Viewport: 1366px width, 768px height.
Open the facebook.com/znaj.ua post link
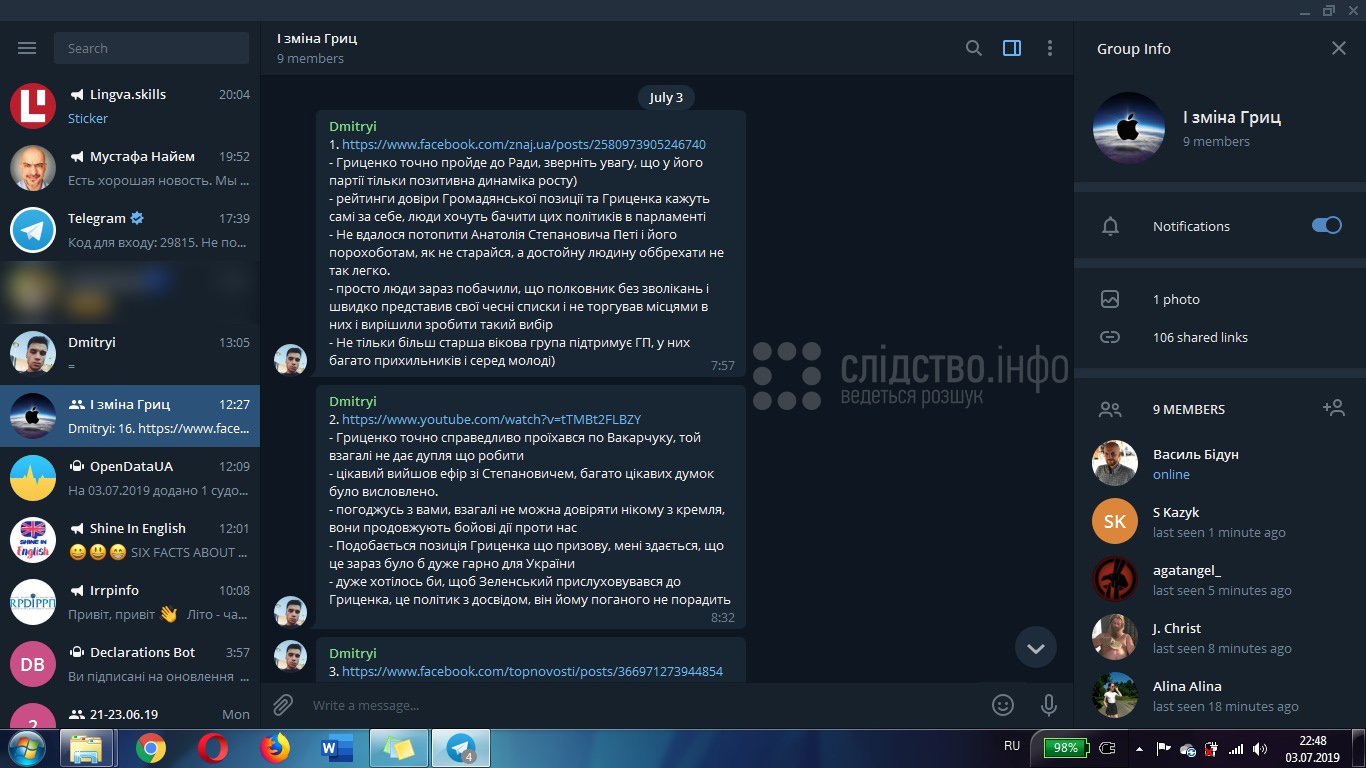524,144
